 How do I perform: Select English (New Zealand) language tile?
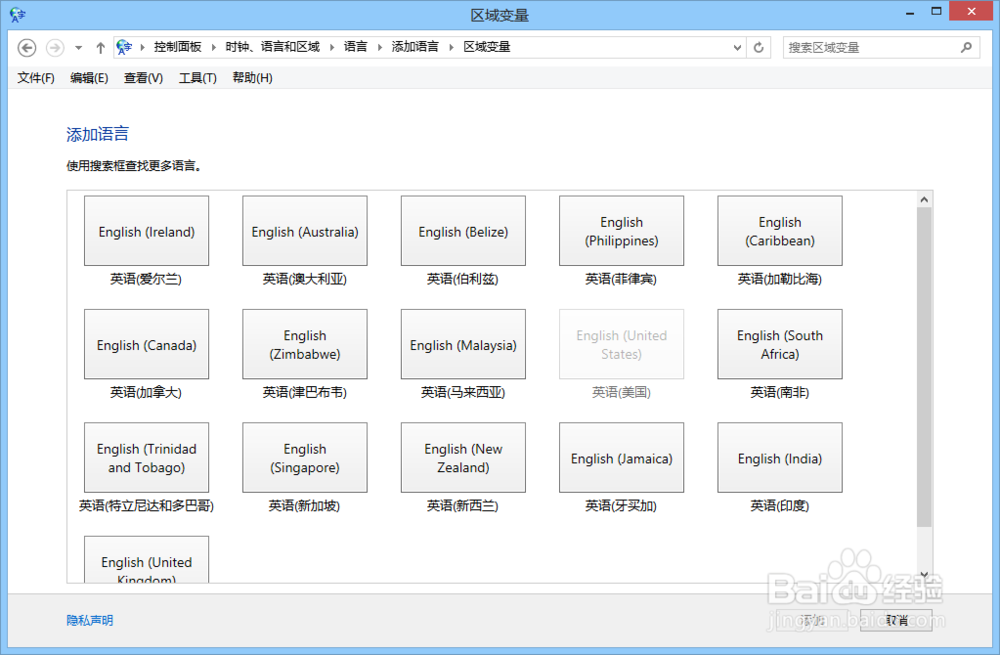point(462,457)
